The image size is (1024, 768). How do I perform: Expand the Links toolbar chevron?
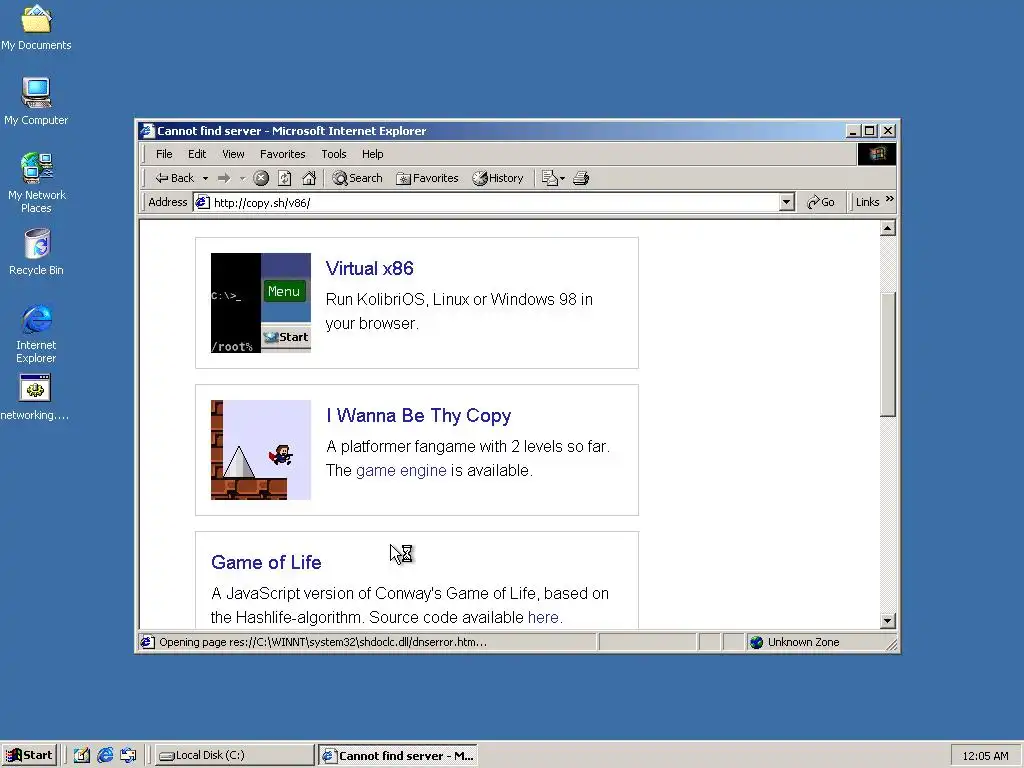click(x=889, y=199)
